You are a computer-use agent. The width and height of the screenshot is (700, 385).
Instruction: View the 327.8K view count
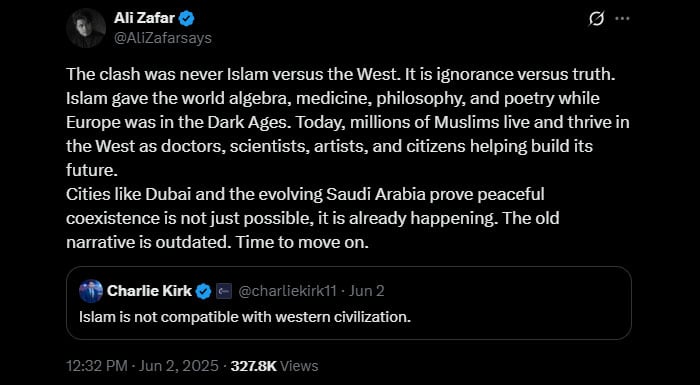254,366
